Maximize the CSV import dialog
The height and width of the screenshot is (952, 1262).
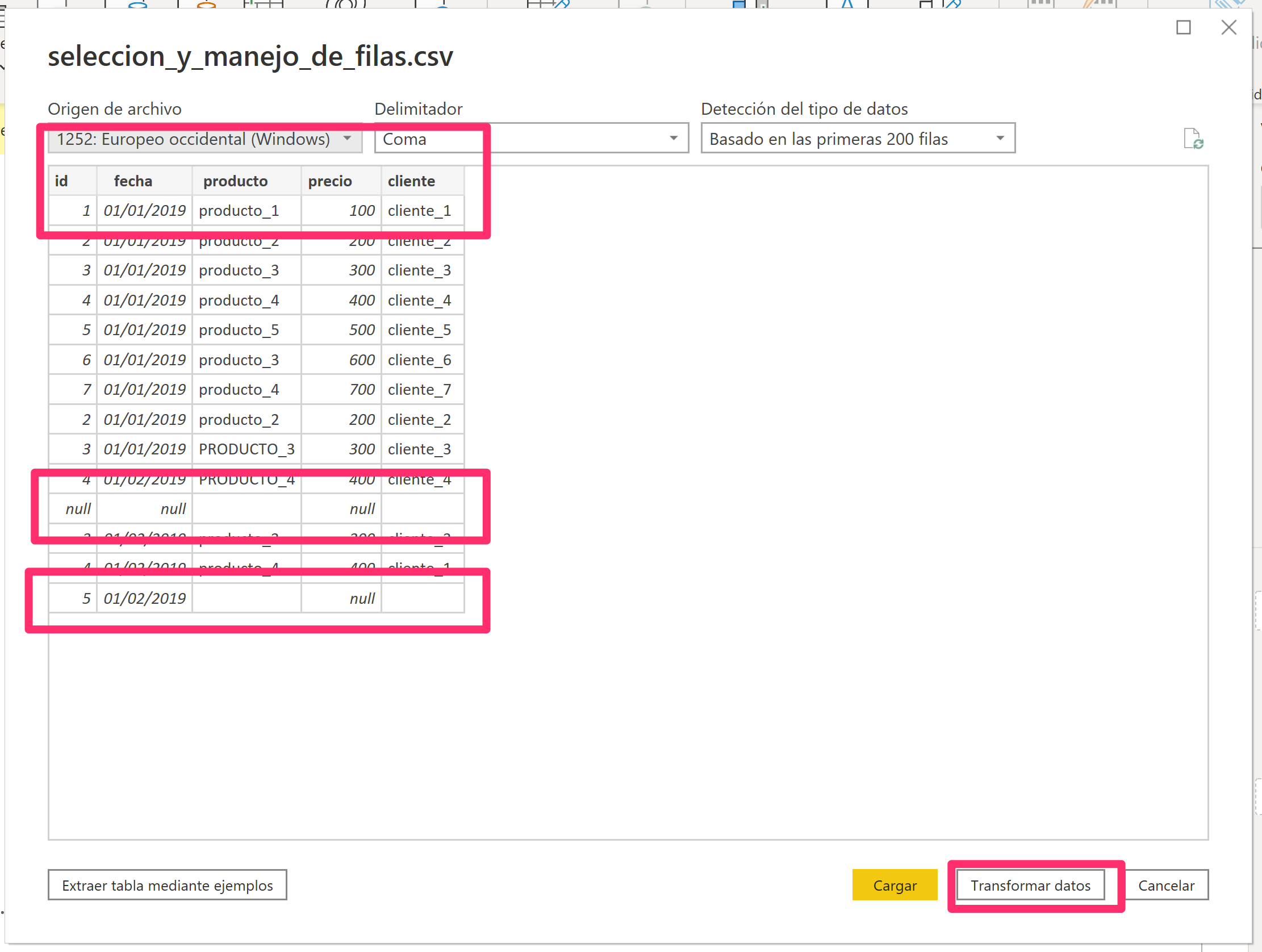[1183, 27]
